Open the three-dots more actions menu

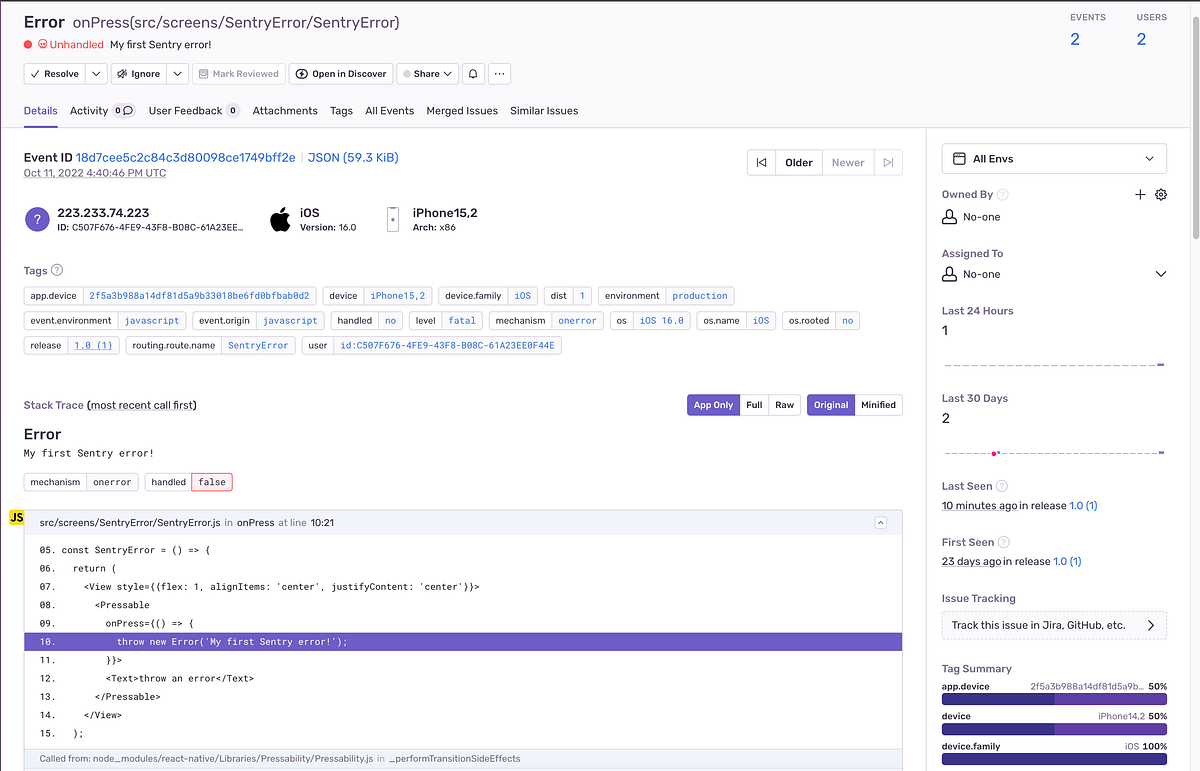coord(500,74)
